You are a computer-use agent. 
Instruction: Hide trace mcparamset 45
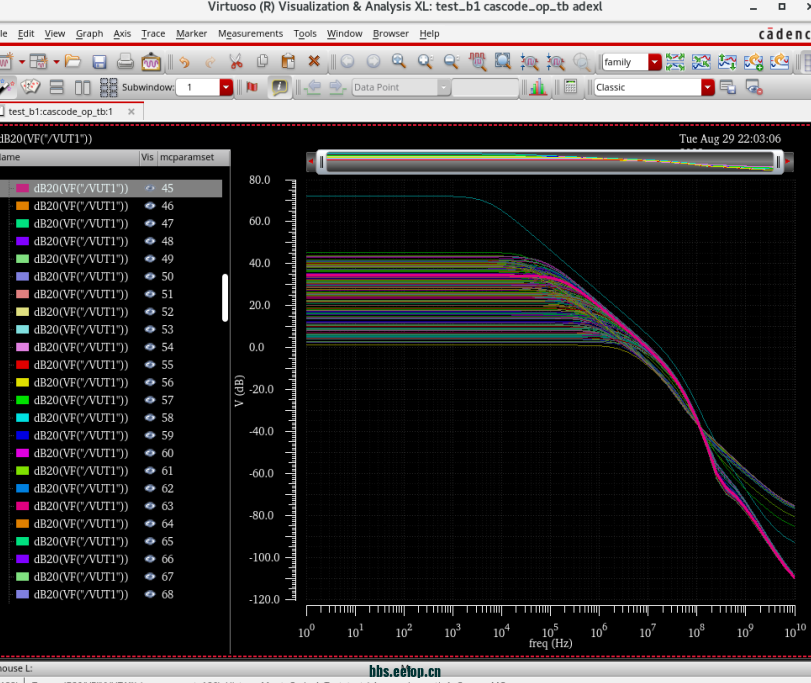pos(150,188)
